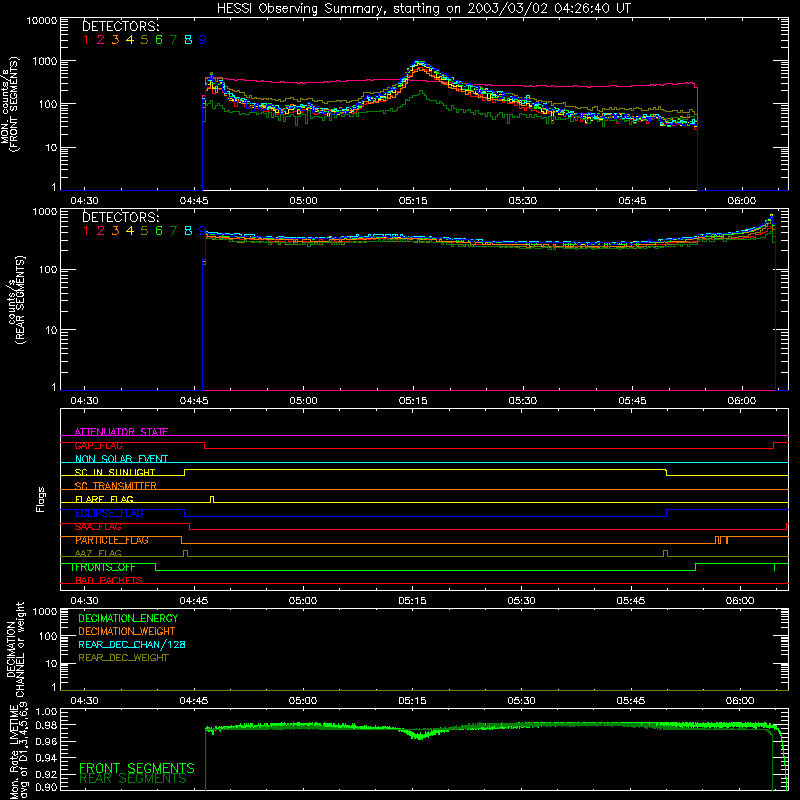The height and width of the screenshot is (800, 800).
Task: Click the HESSI Observing Summary title text
Action: tap(423, 8)
